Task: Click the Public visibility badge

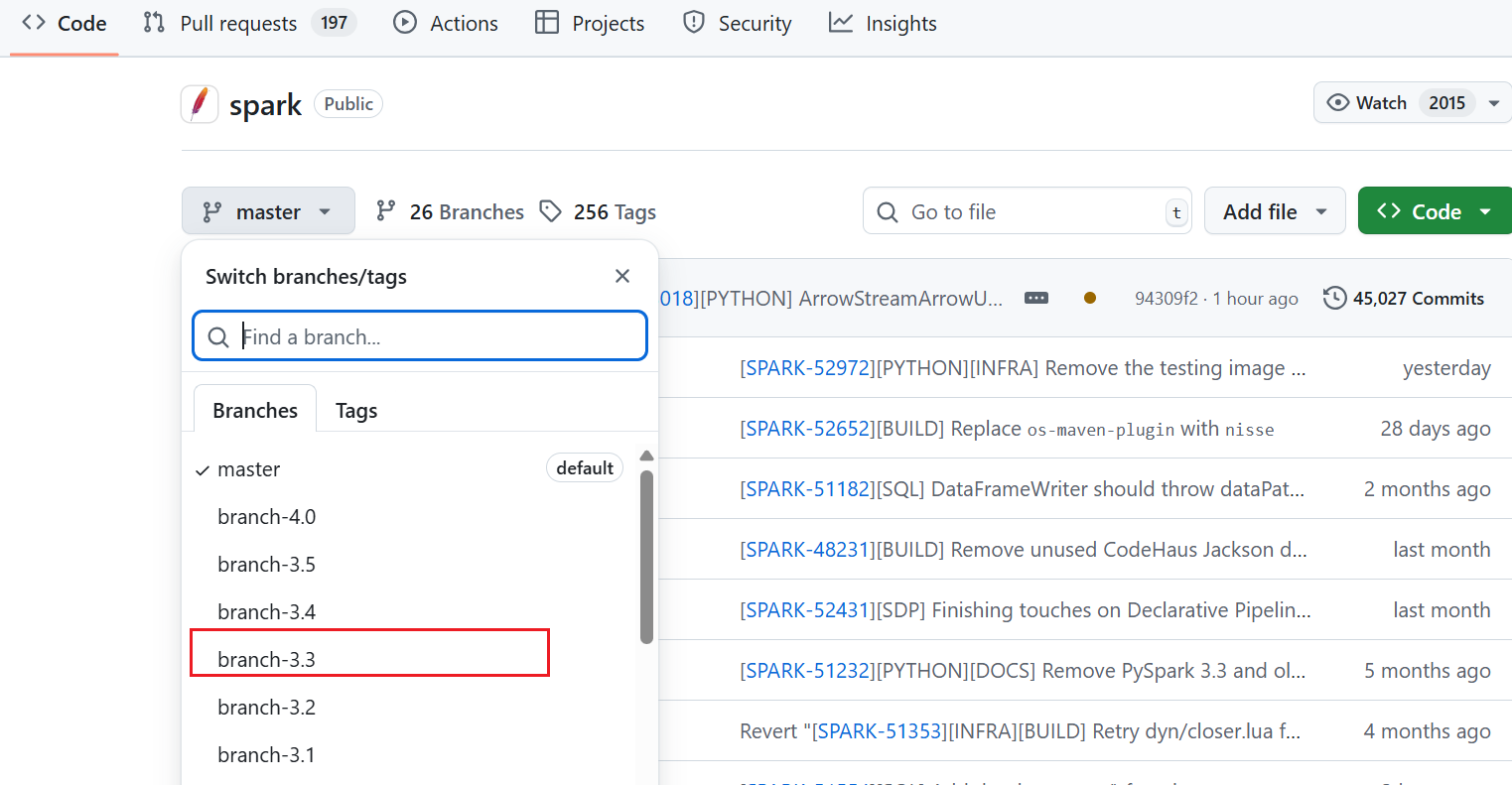Action: coord(348,104)
